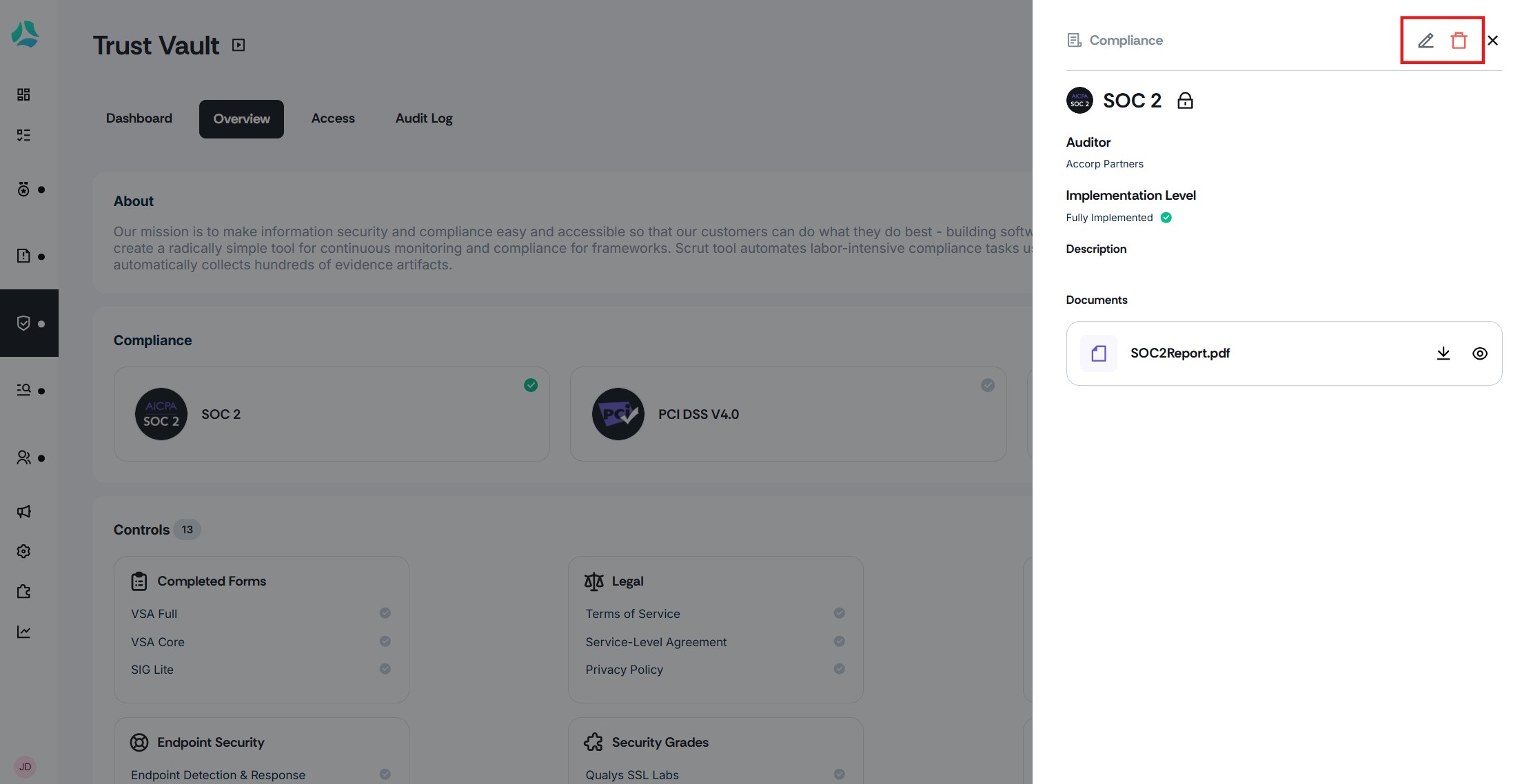Open the Audit Log tab
The image size is (1522, 784).
pyautogui.click(x=424, y=118)
